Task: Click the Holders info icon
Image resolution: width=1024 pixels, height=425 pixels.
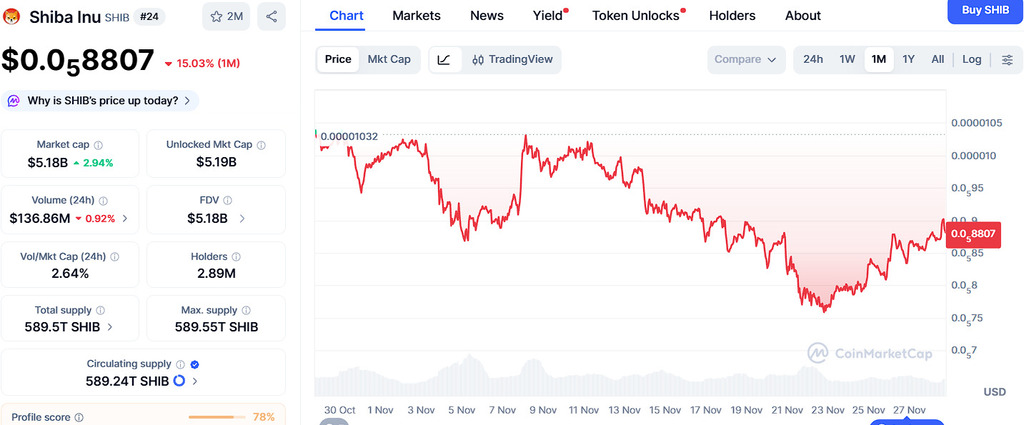Action: click(x=237, y=257)
